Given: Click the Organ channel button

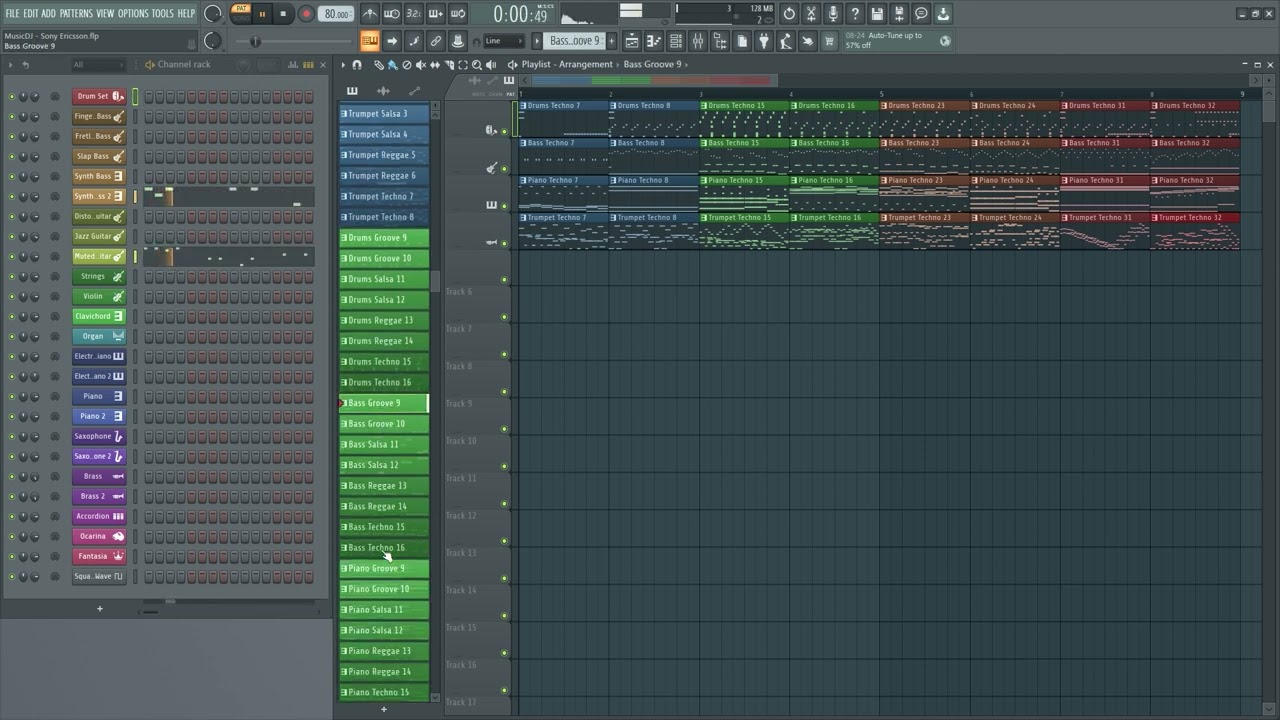Looking at the screenshot, I should click(99, 336).
